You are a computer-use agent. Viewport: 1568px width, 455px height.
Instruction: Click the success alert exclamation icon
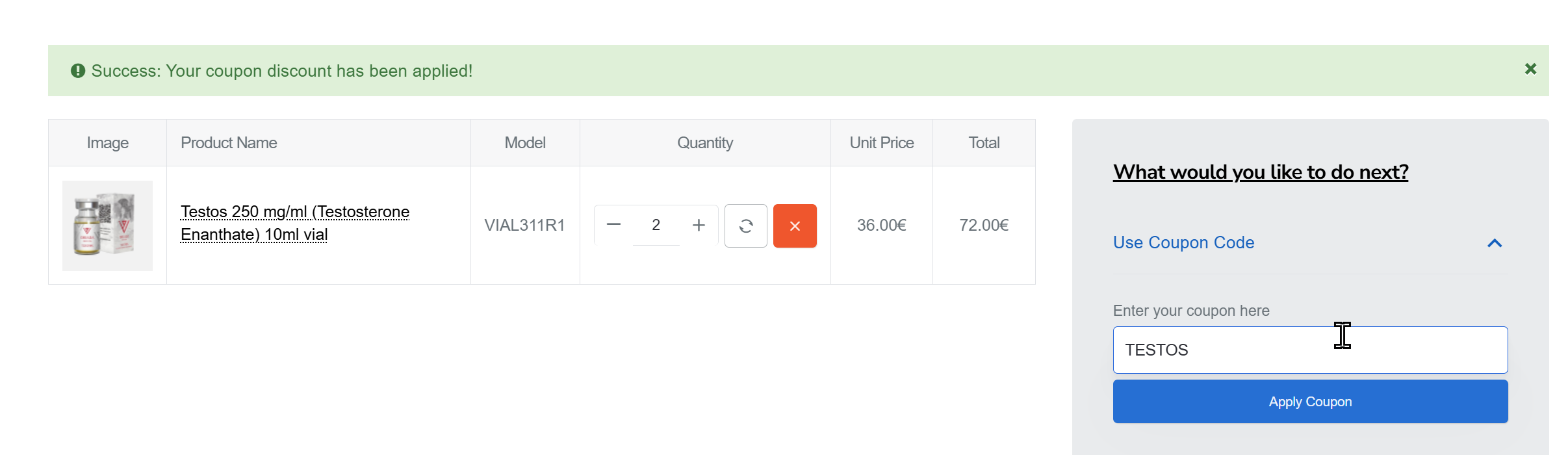tap(78, 71)
